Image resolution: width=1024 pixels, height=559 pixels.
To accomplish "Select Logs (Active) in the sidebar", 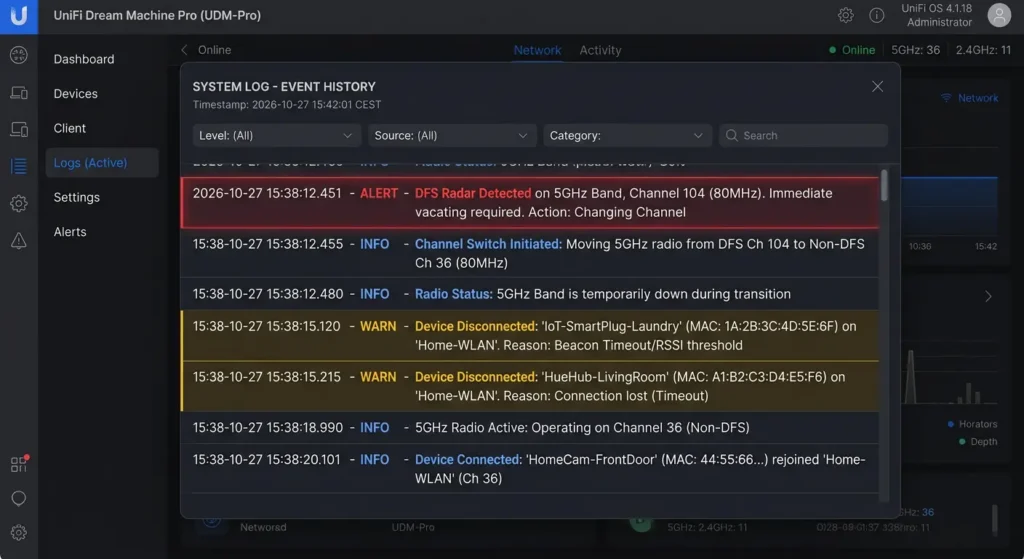I will click(102, 163).
